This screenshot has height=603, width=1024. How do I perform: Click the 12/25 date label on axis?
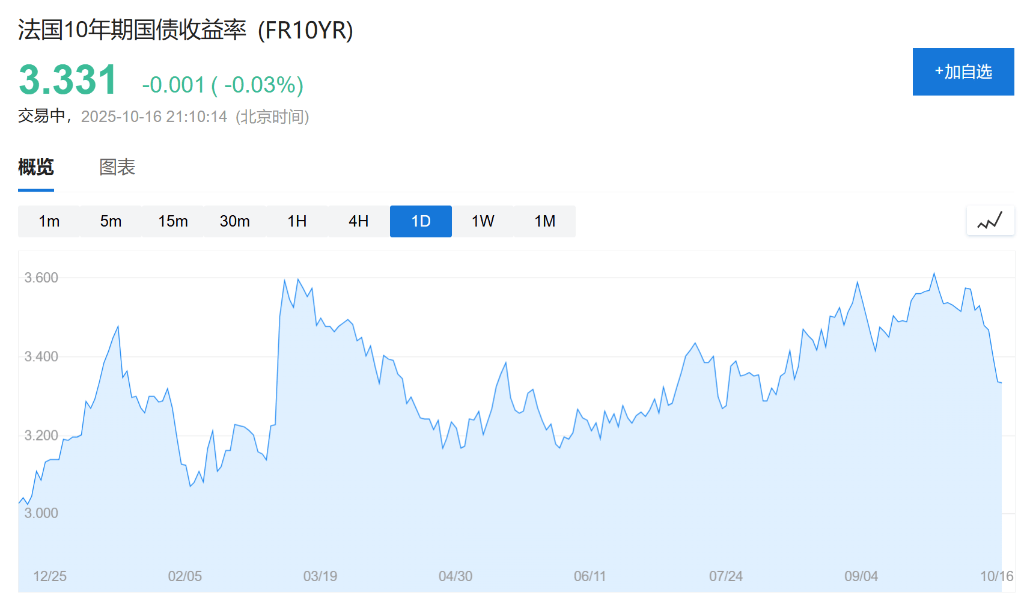(50, 576)
